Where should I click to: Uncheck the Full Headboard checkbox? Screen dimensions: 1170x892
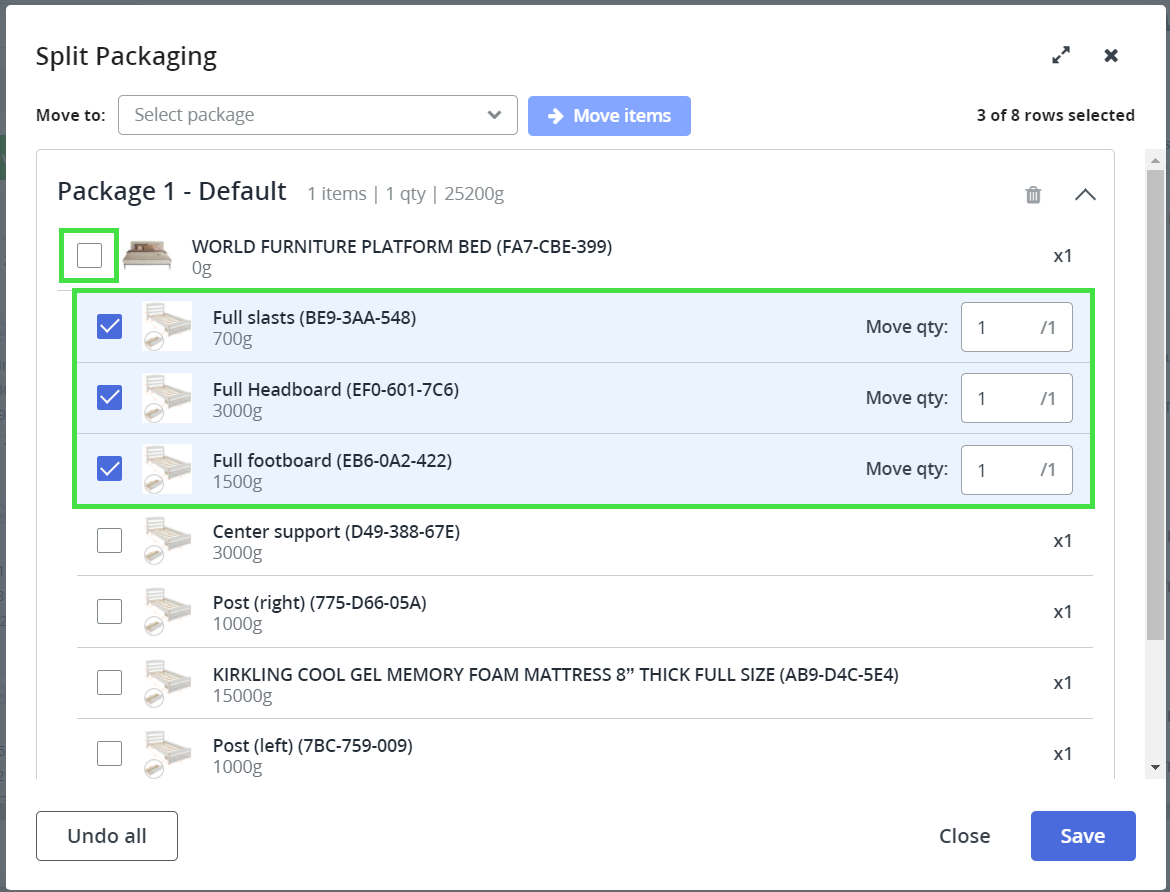(x=110, y=398)
